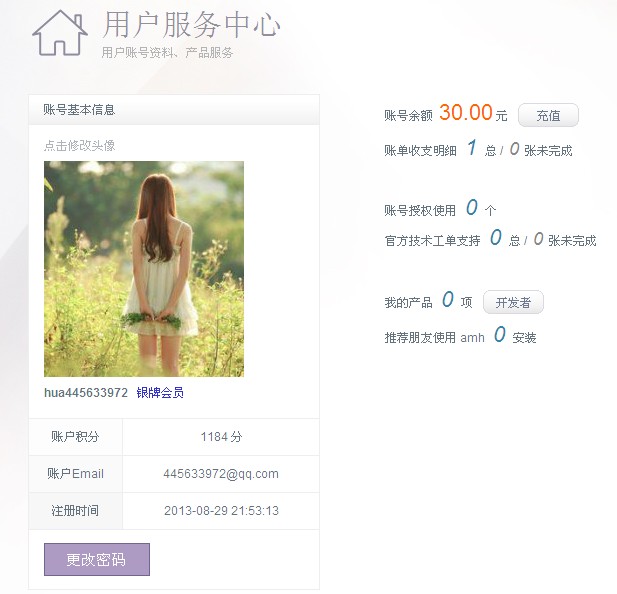Click the unfinished count in 官方技术工单支持 row
Viewport: 617px width, 594px height.
click(x=538, y=239)
